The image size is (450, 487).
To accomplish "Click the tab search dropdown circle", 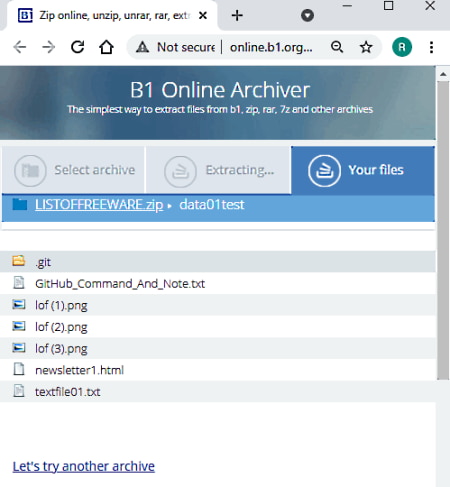I will pos(307,15).
